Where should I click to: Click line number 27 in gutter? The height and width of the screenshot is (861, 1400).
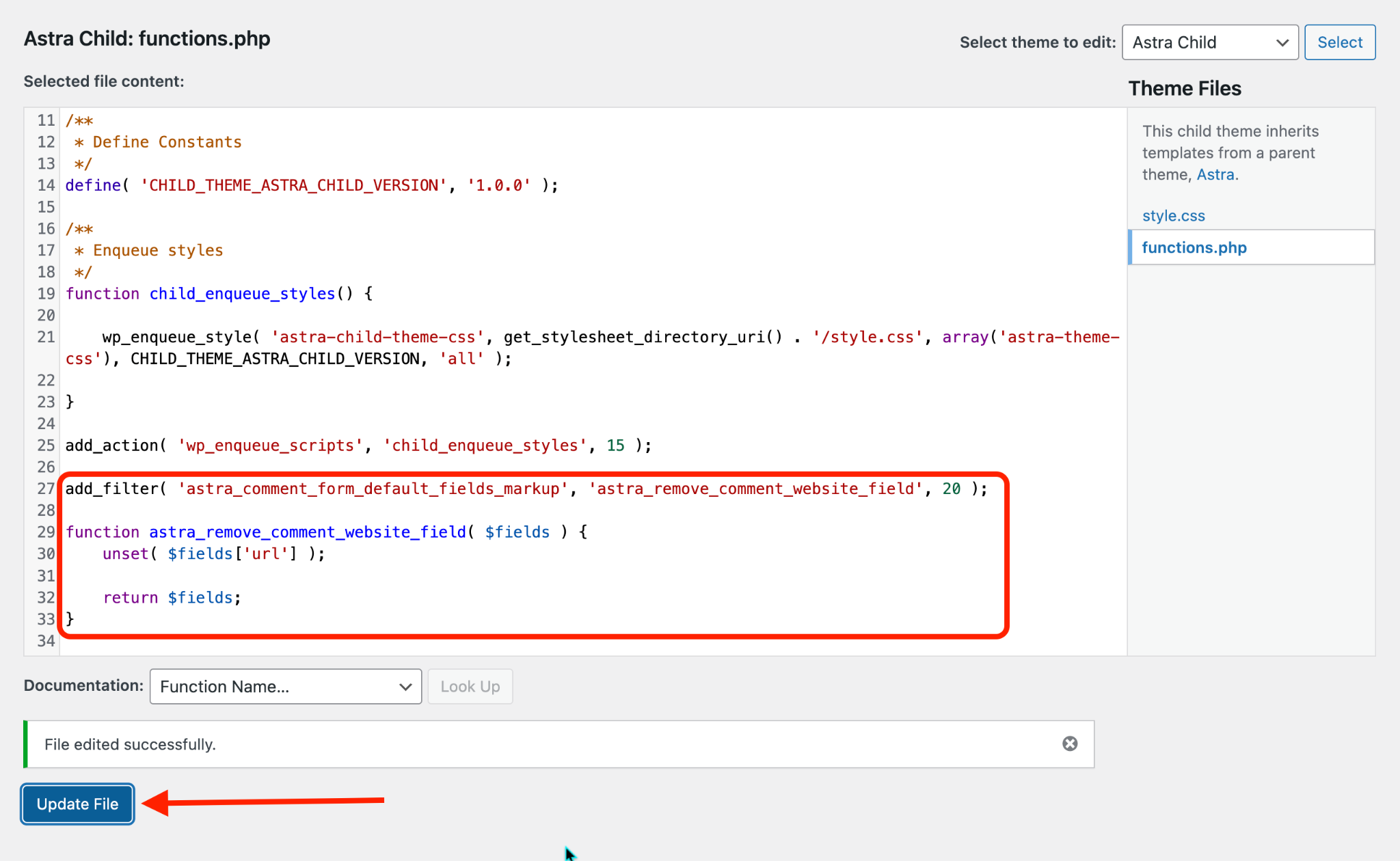(x=46, y=489)
